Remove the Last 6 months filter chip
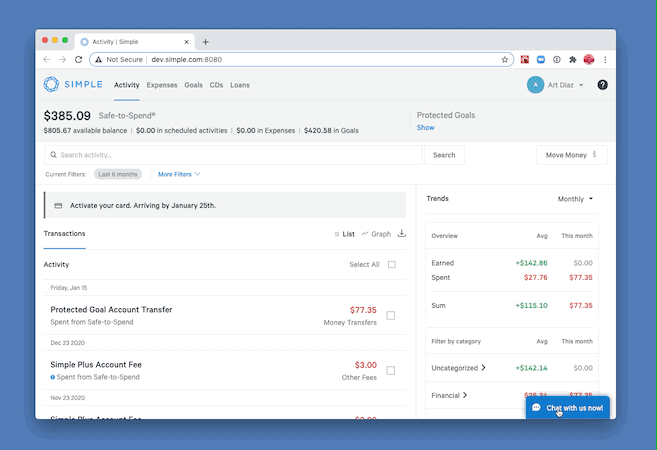 point(118,174)
